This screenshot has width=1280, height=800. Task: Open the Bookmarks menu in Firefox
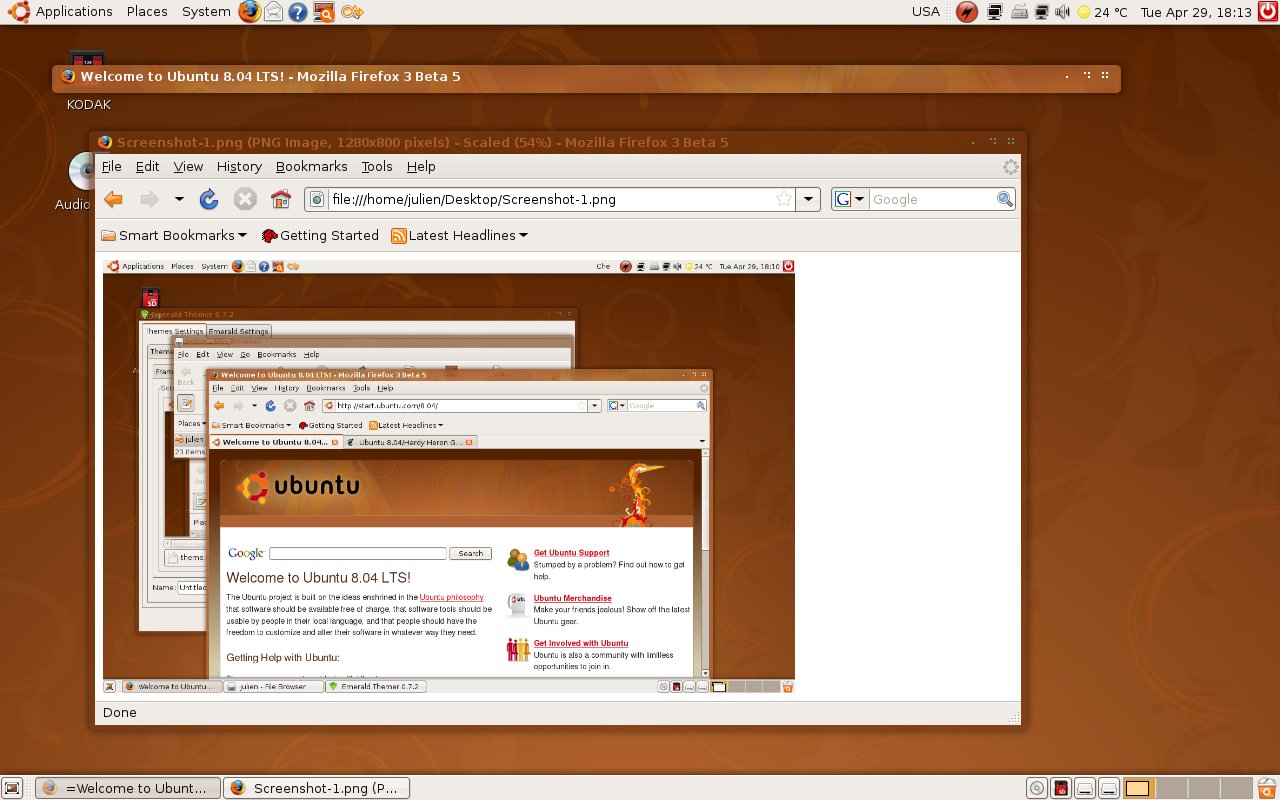[312, 167]
